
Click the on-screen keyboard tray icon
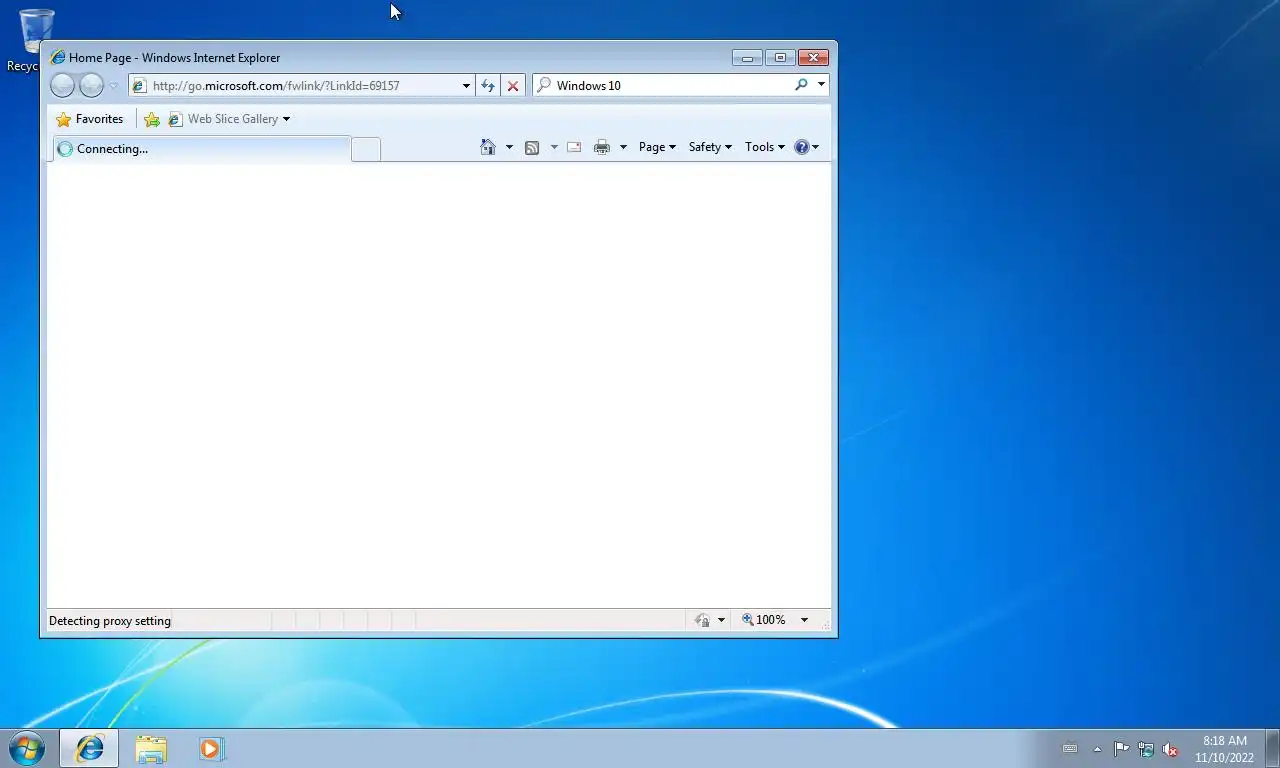point(1069,748)
